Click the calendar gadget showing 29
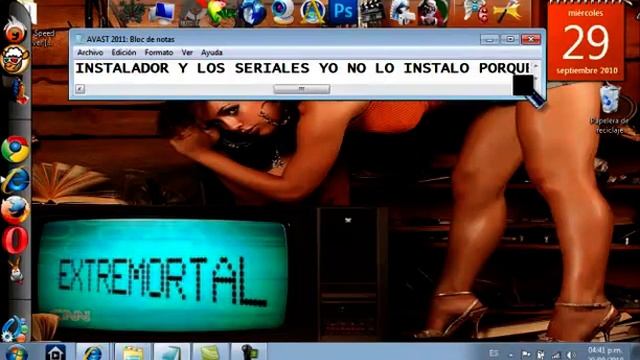640x360 pixels. (x=586, y=41)
